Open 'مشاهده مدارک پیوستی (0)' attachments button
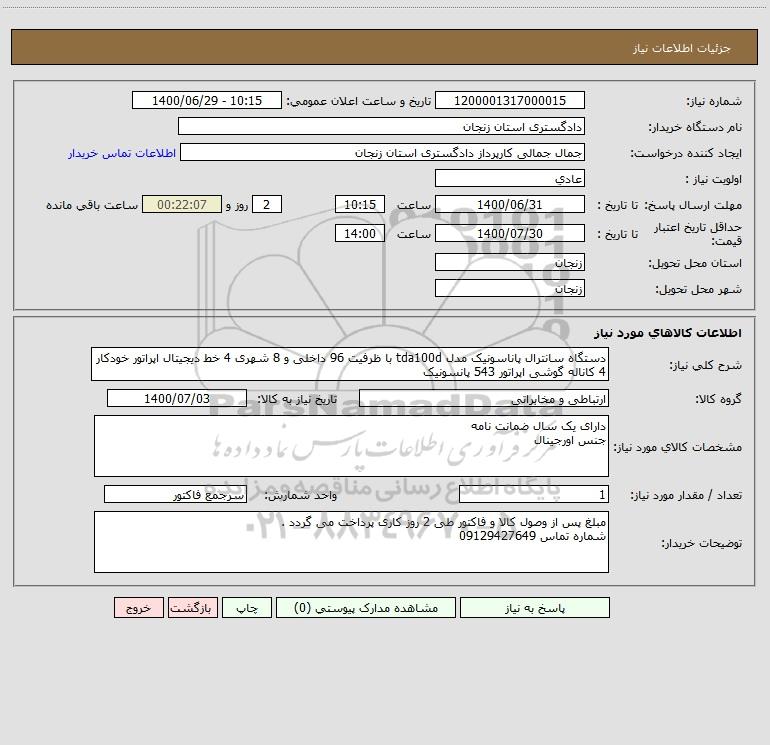The image size is (770, 745). pos(366,608)
